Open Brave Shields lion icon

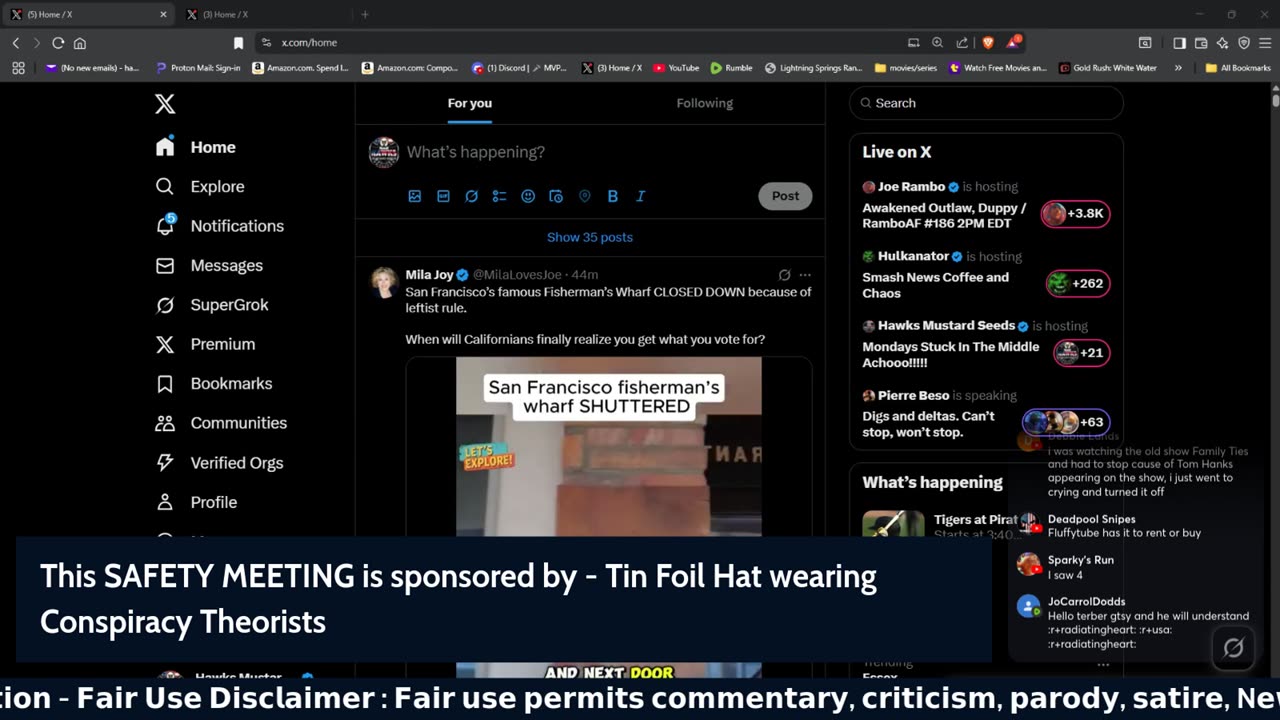(x=988, y=43)
